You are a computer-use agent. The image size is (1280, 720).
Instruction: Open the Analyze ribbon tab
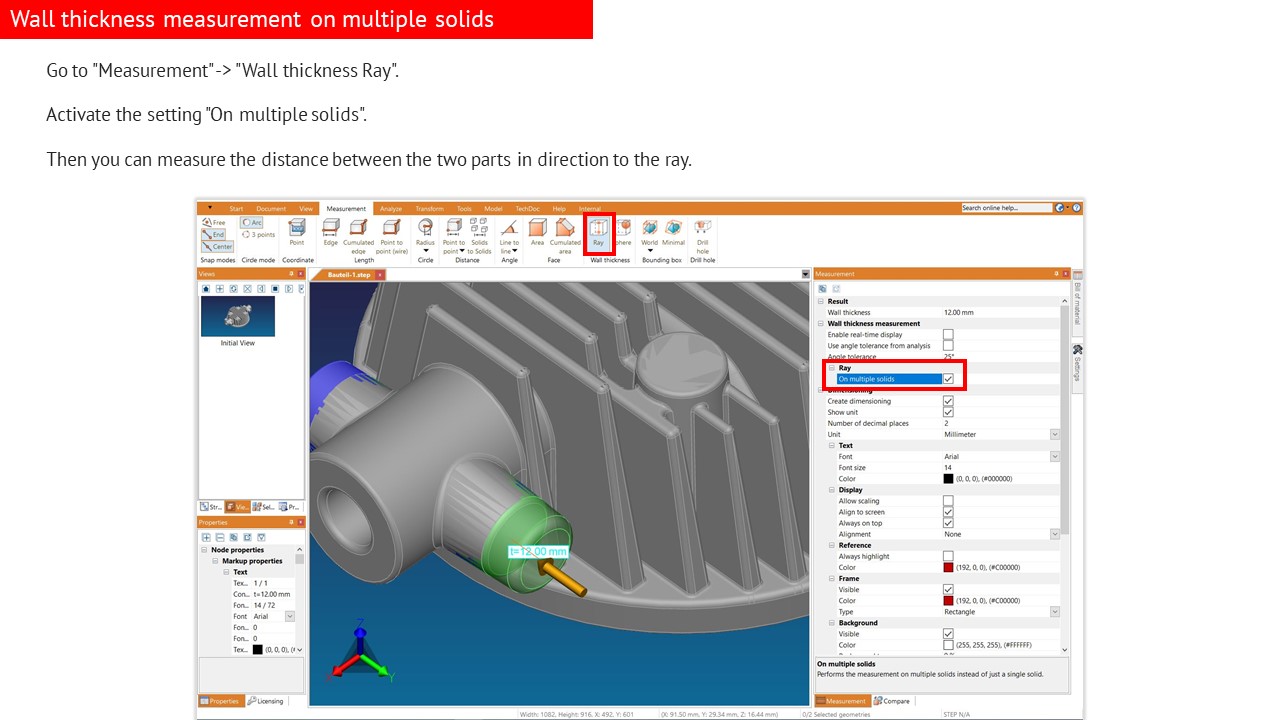pyautogui.click(x=391, y=209)
